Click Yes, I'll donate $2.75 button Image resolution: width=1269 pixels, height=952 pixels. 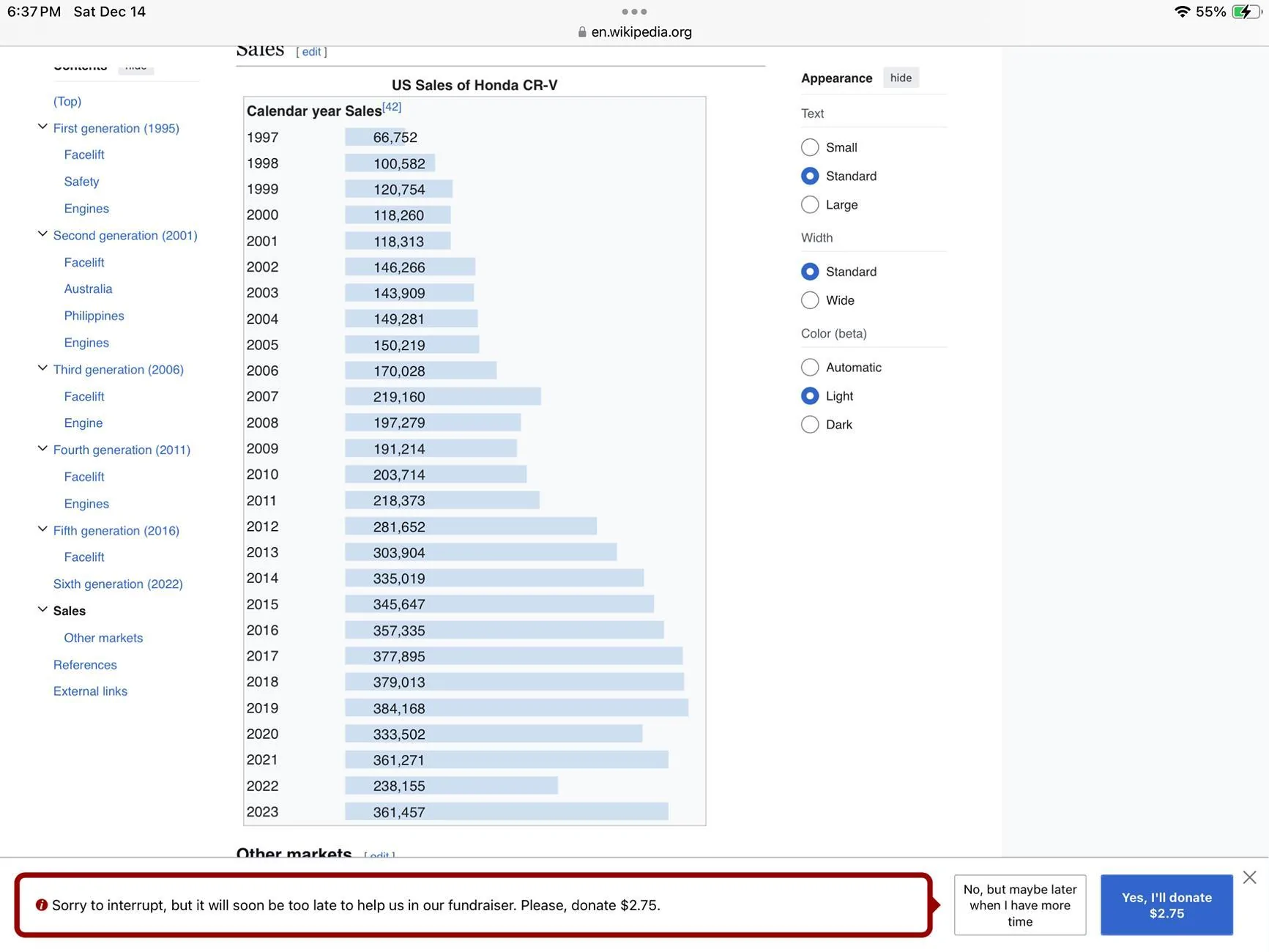point(1166,905)
